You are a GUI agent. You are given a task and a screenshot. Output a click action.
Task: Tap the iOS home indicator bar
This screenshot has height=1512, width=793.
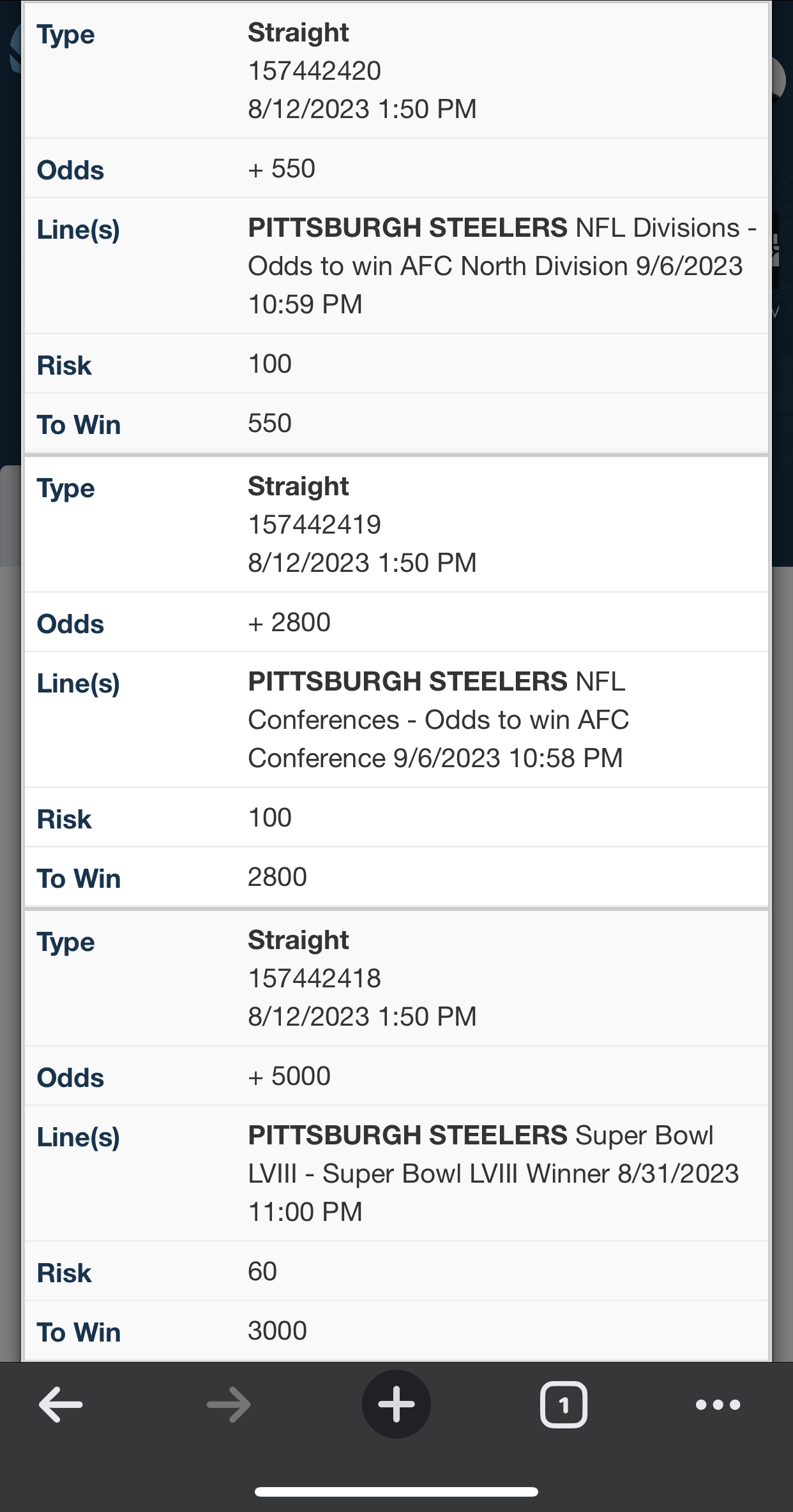point(396,1492)
